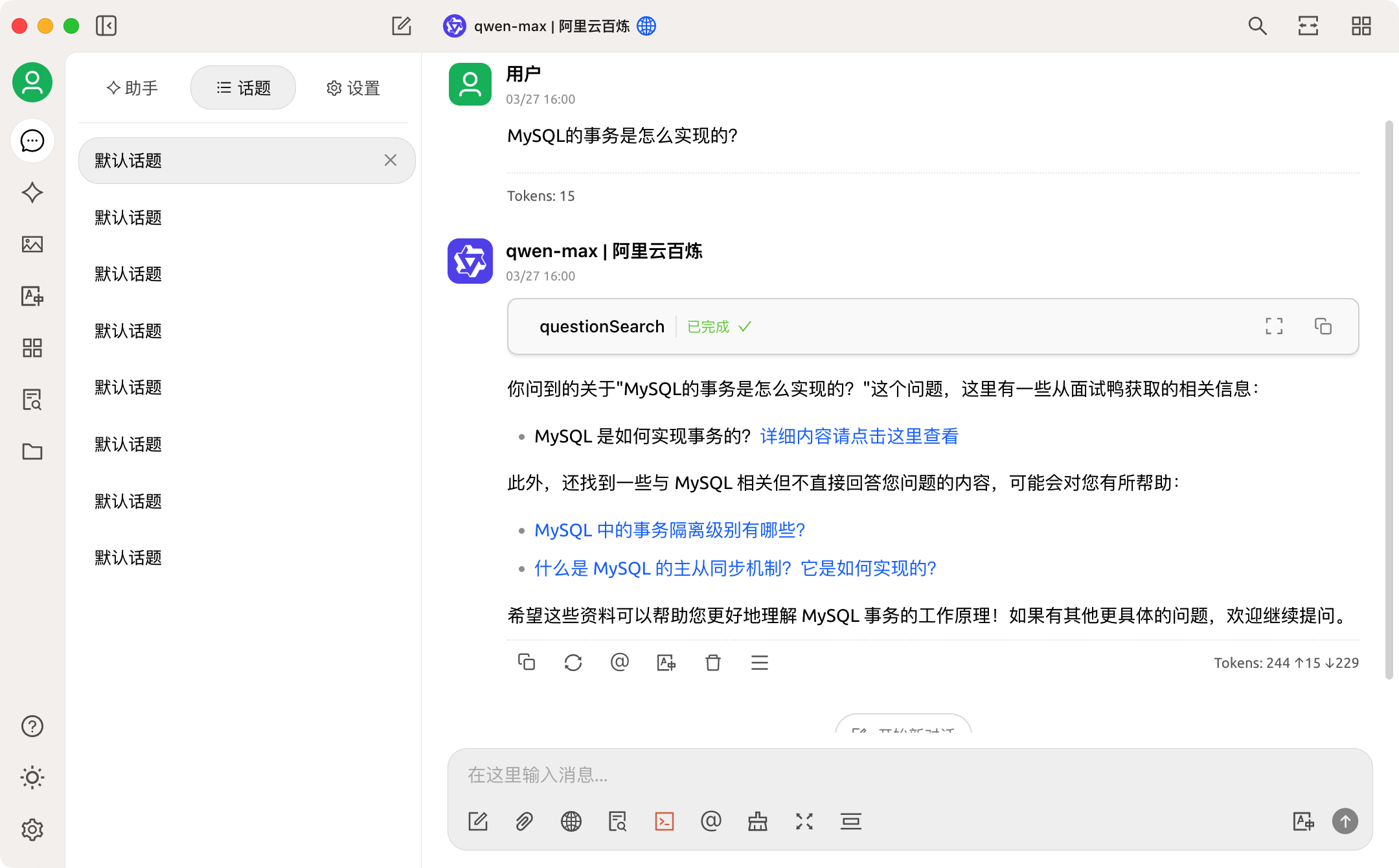Open the 详细内容请点击这里查看 link
Screen dimensions: 1399x868
pyautogui.click(x=859, y=436)
